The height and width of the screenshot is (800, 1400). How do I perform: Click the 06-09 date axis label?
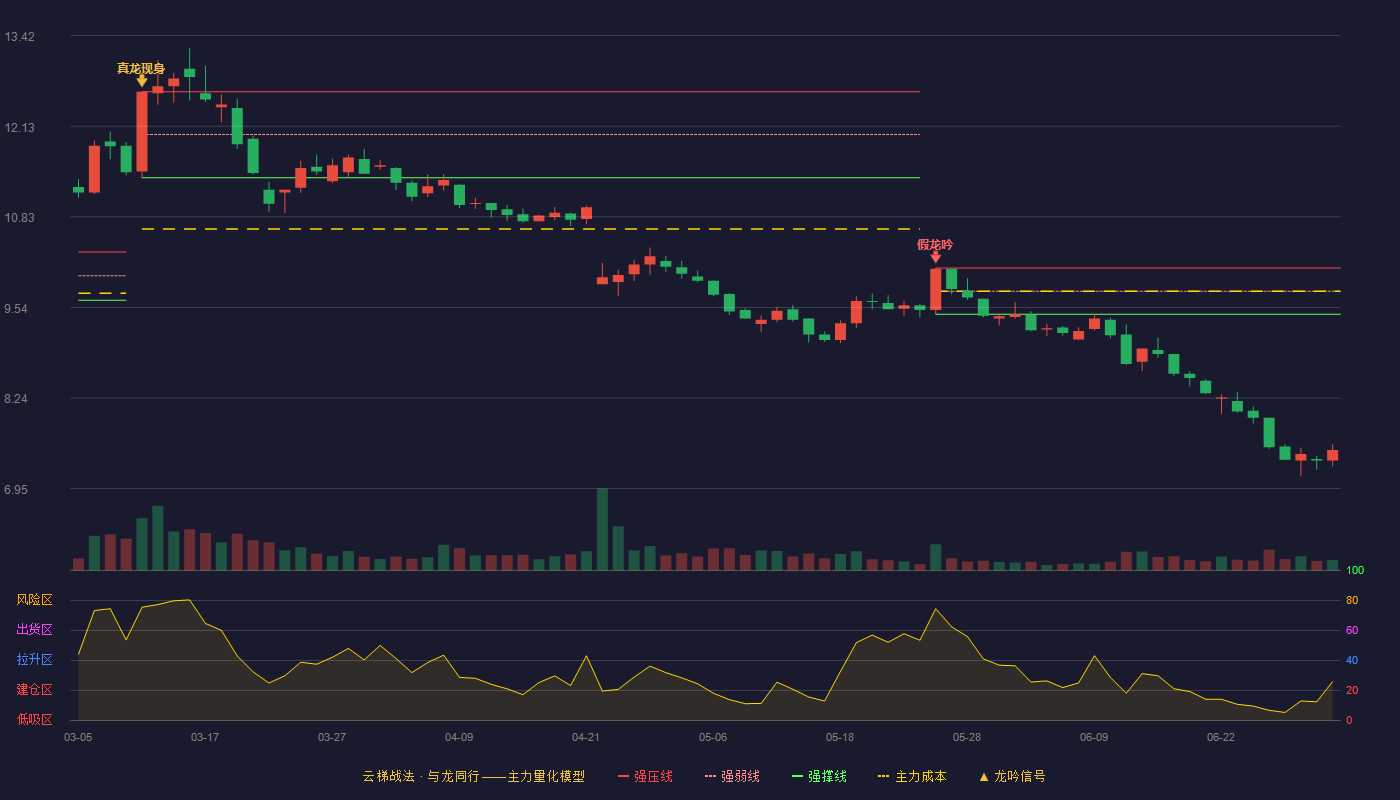1094,737
